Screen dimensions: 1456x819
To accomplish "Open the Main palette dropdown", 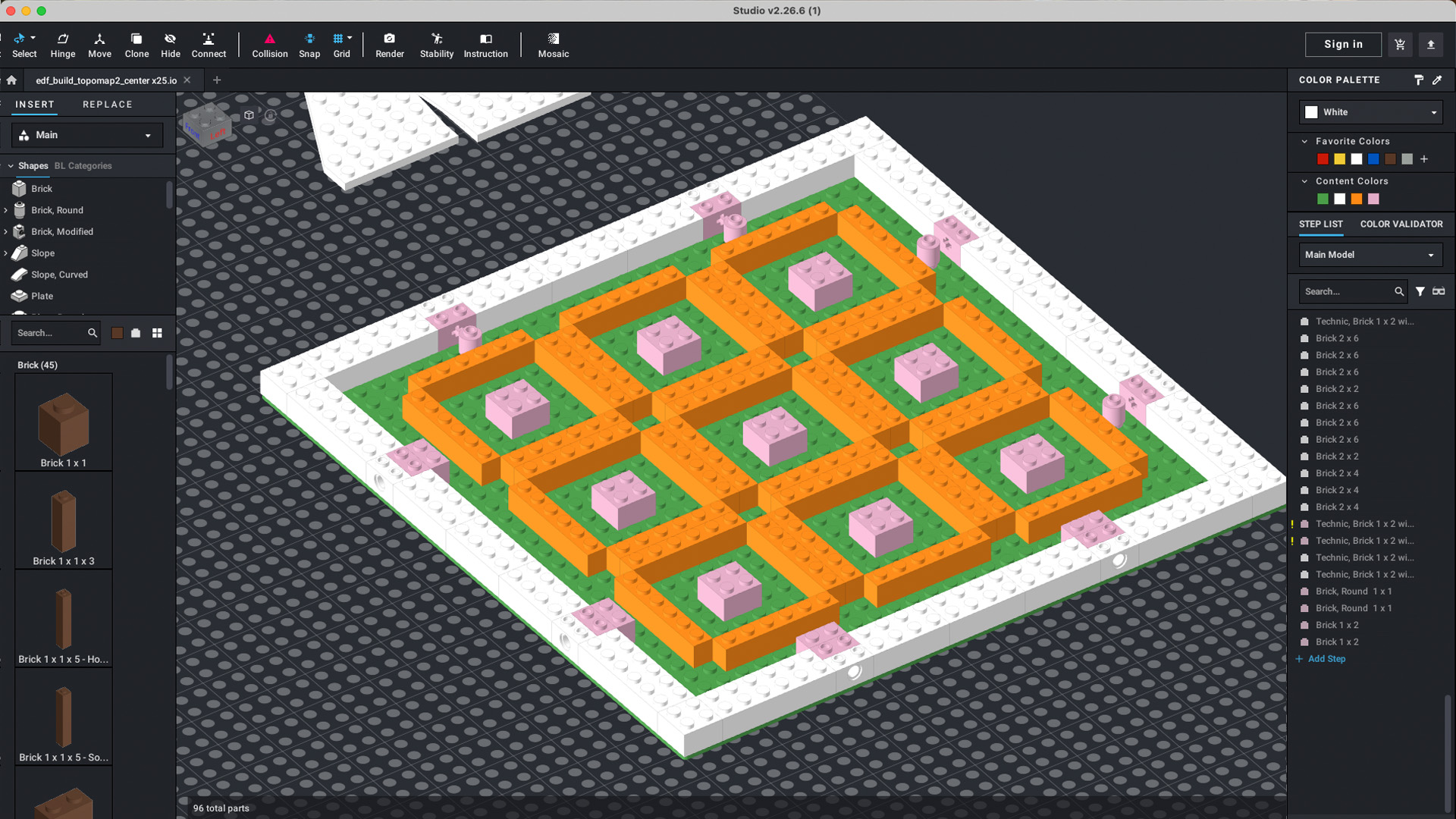I will coord(88,135).
